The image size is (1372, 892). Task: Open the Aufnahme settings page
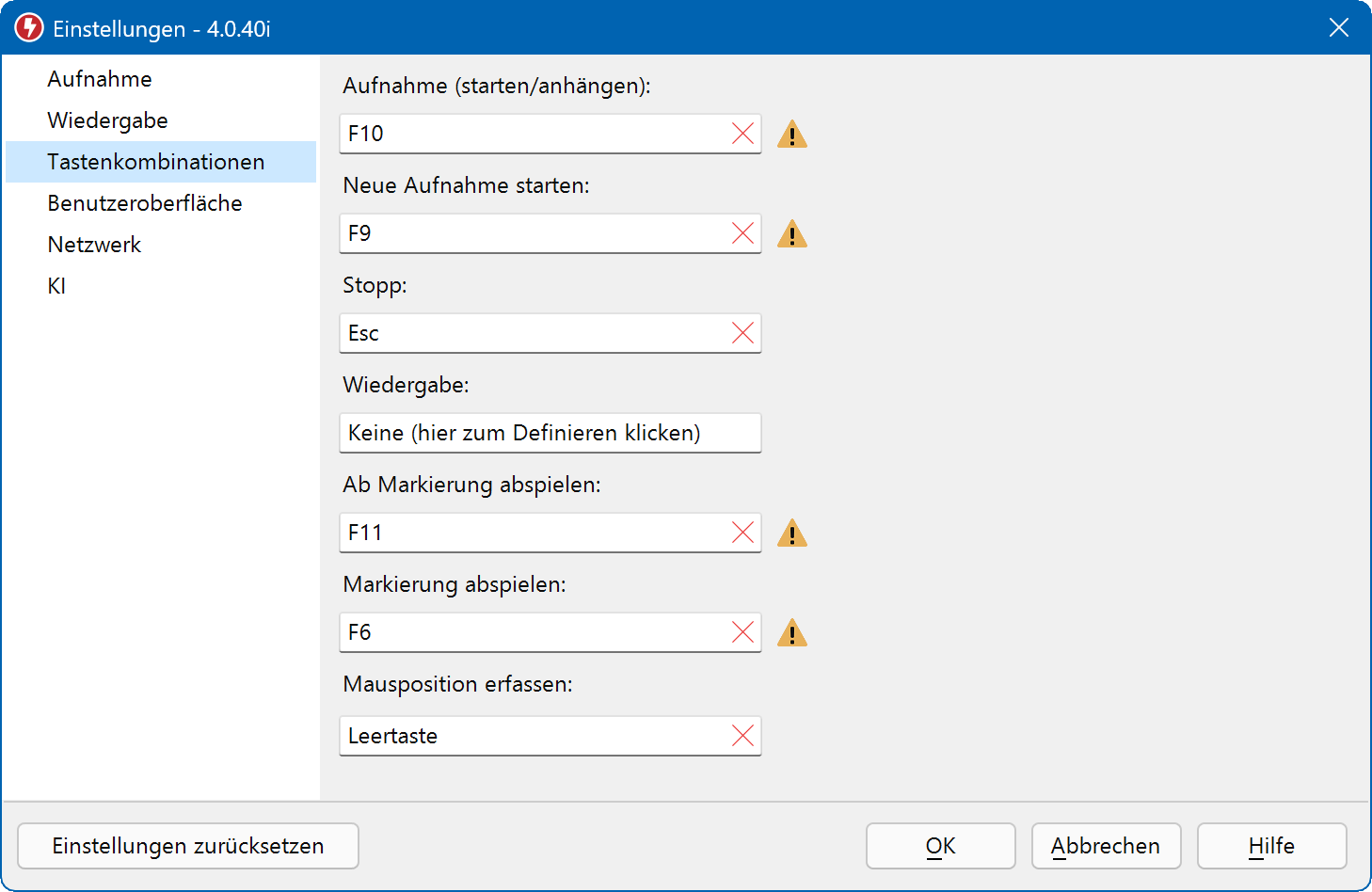[100, 79]
